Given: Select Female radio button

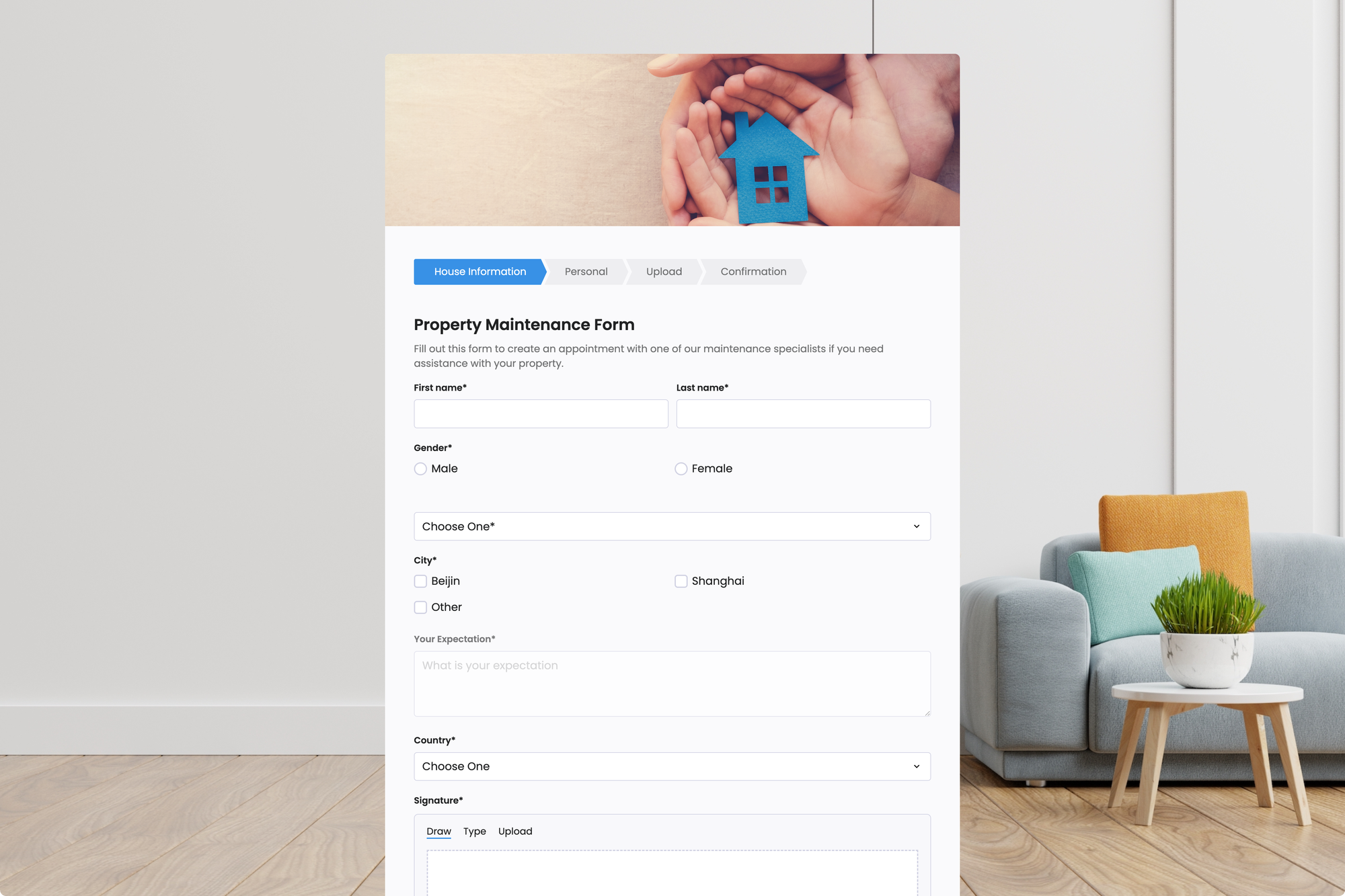Looking at the screenshot, I should (681, 468).
